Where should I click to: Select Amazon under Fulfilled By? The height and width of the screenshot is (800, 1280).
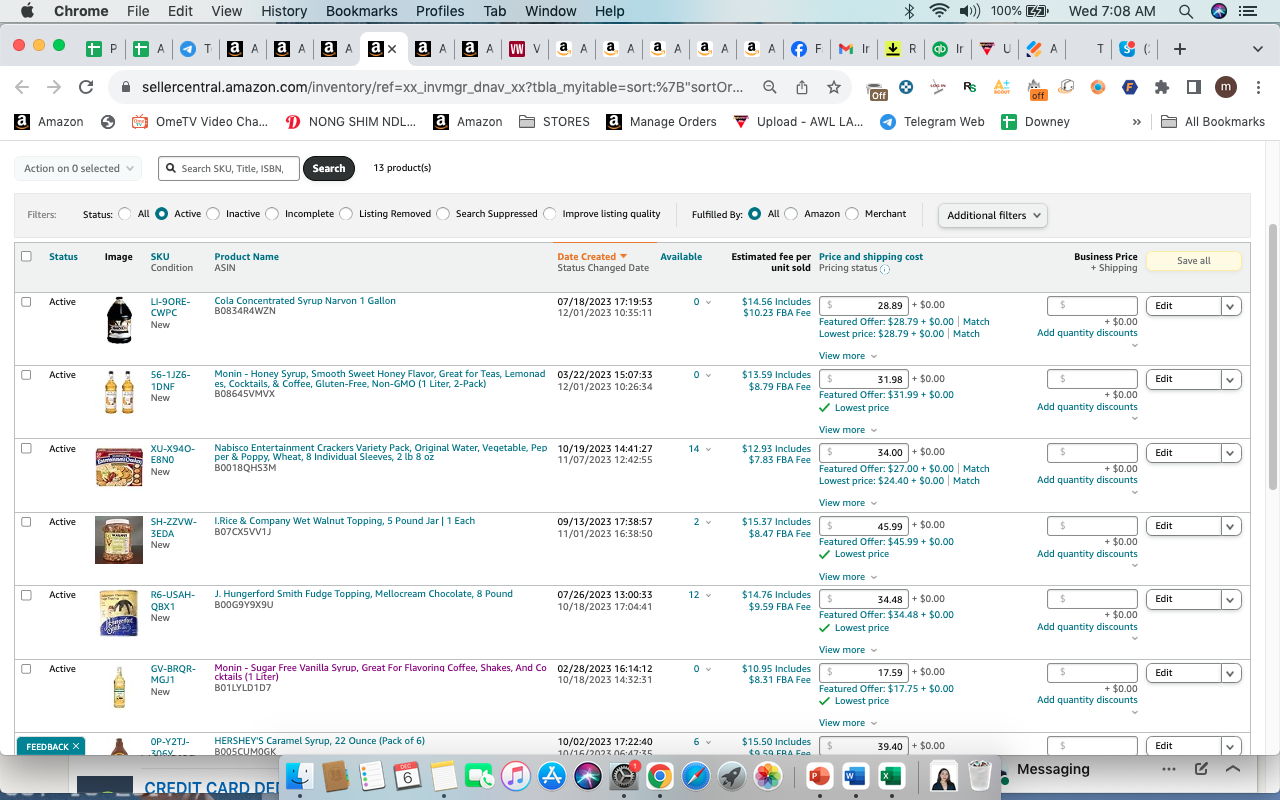791,214
